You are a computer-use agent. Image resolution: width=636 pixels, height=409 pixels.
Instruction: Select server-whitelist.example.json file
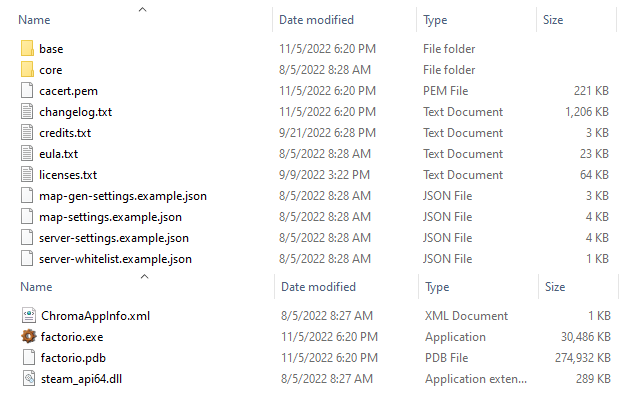(x=115, y=258)
